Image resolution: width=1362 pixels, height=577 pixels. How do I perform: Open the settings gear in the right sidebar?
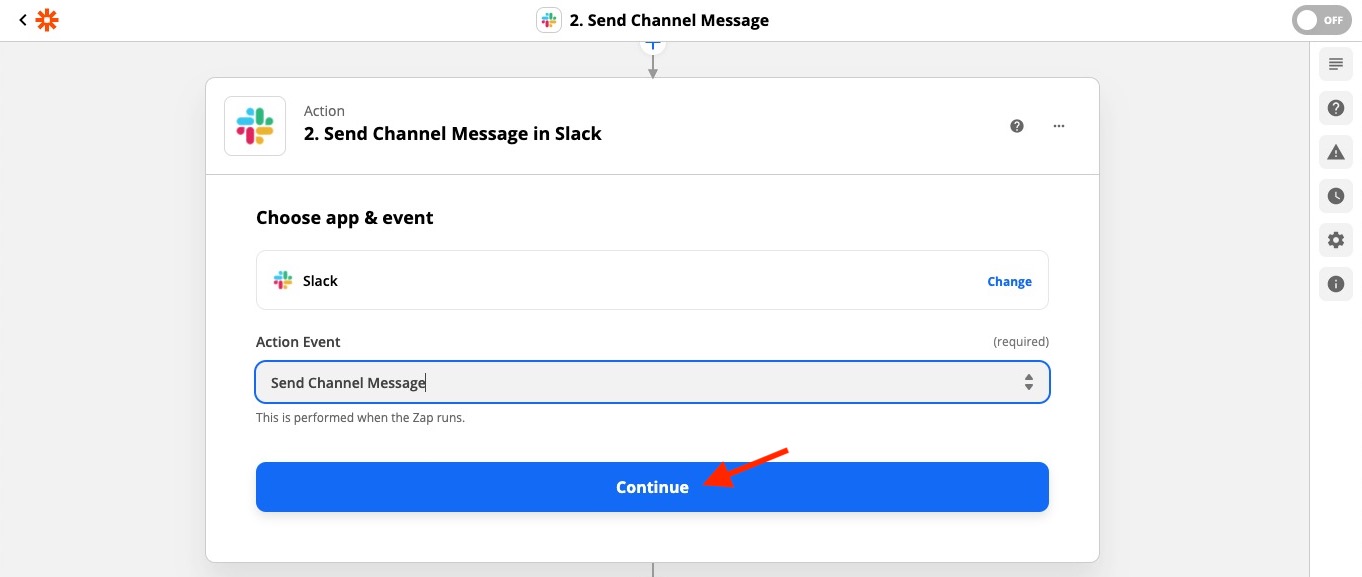1335,240
